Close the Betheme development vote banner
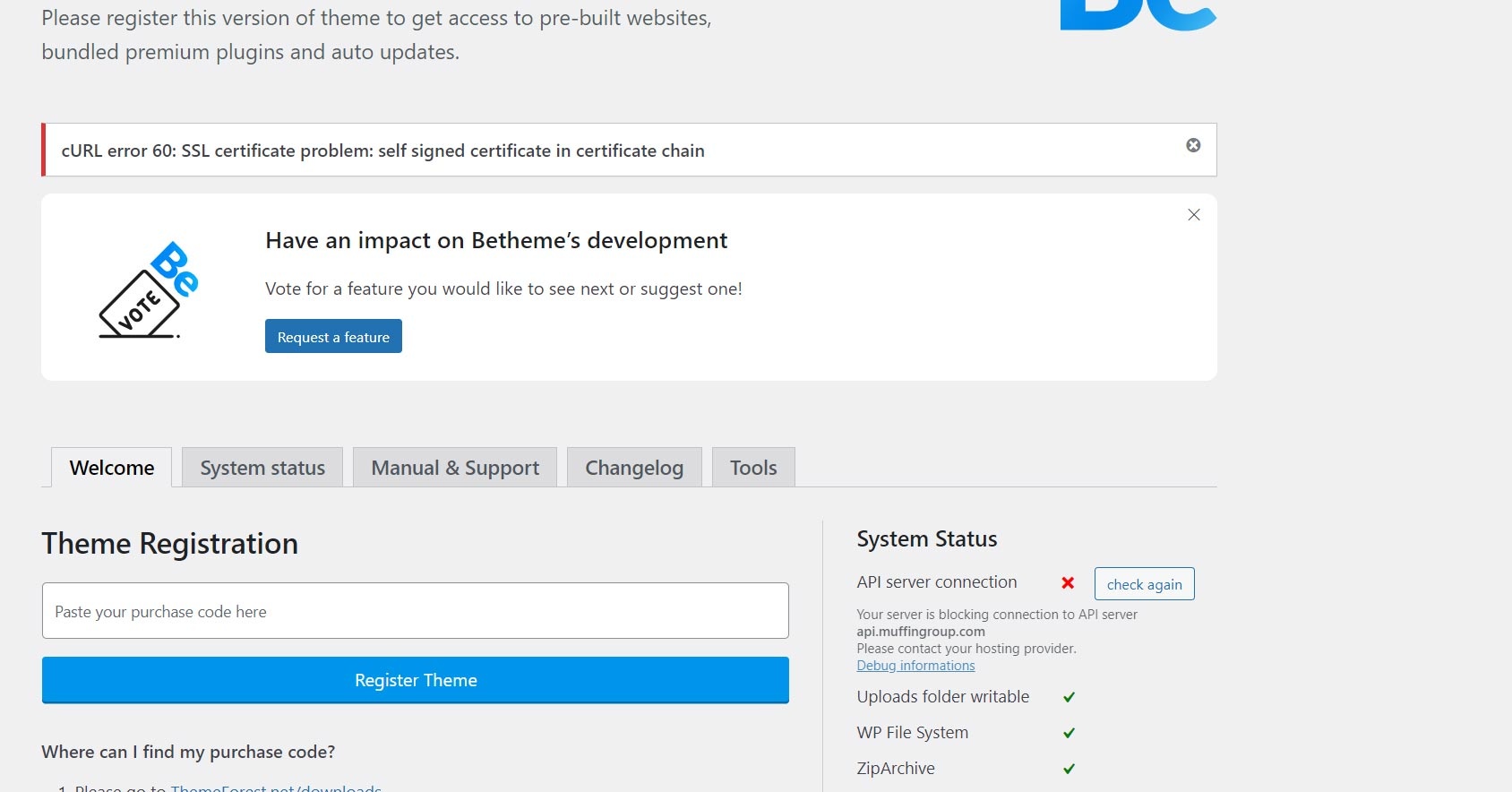 pos(1193,215)
